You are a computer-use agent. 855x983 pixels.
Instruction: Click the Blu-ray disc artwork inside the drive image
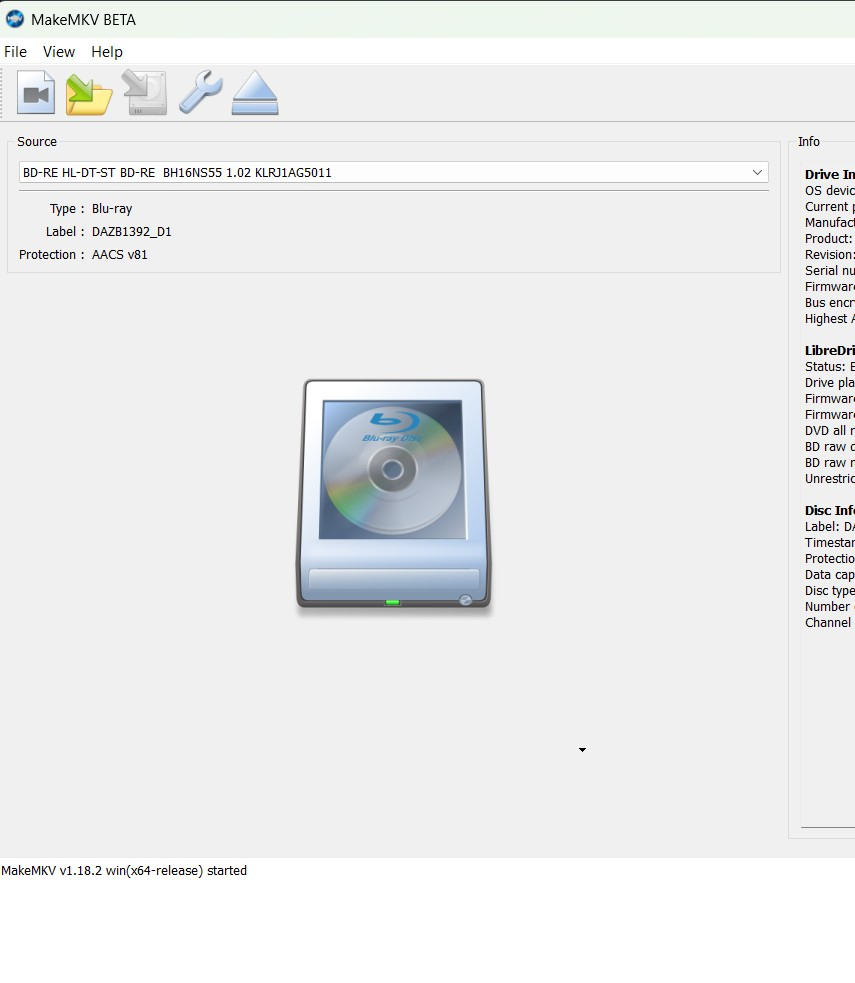pyautogui.click(x=393, y=468)
